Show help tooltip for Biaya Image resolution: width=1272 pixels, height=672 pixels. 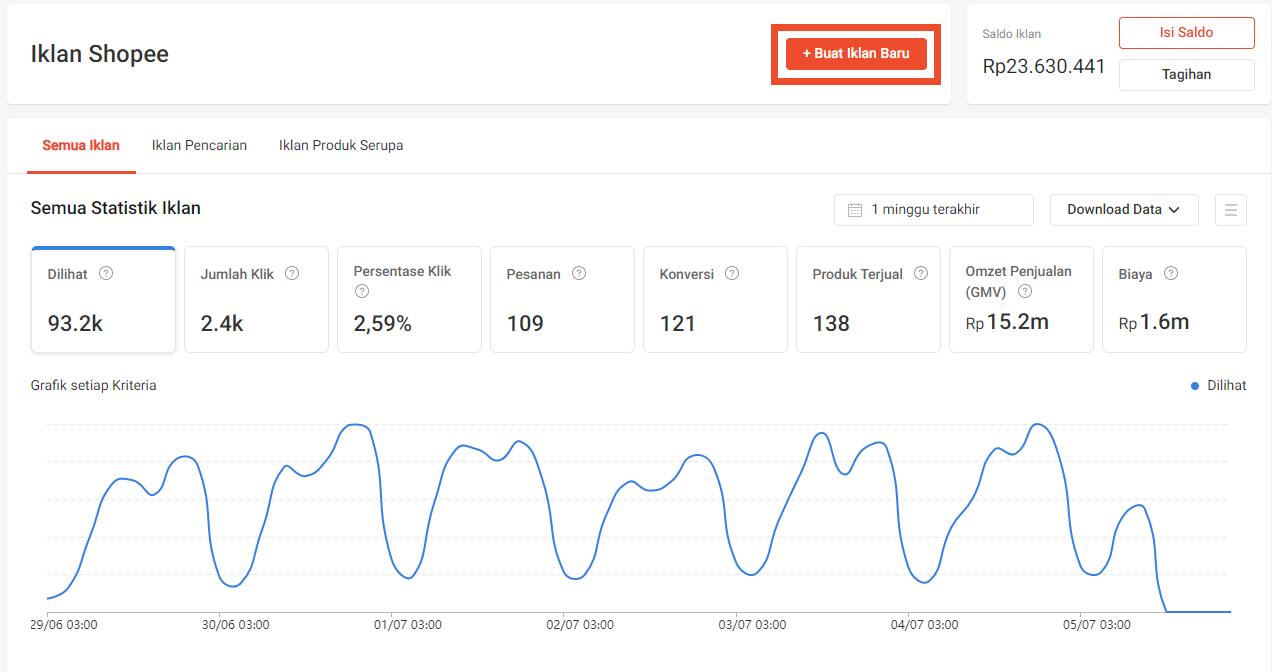tap(1171, 273)
